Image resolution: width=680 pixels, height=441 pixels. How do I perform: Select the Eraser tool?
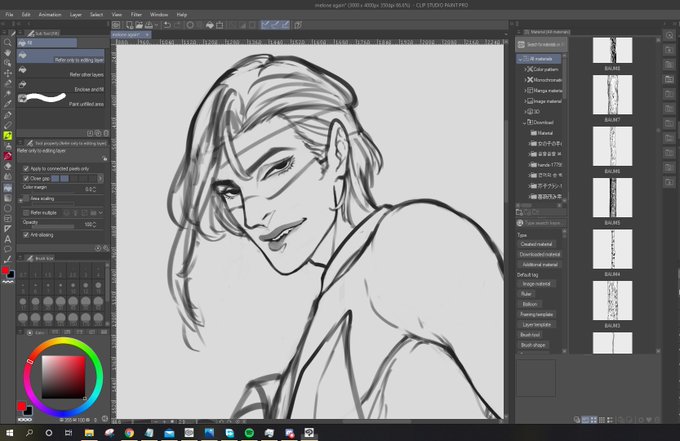7,167
